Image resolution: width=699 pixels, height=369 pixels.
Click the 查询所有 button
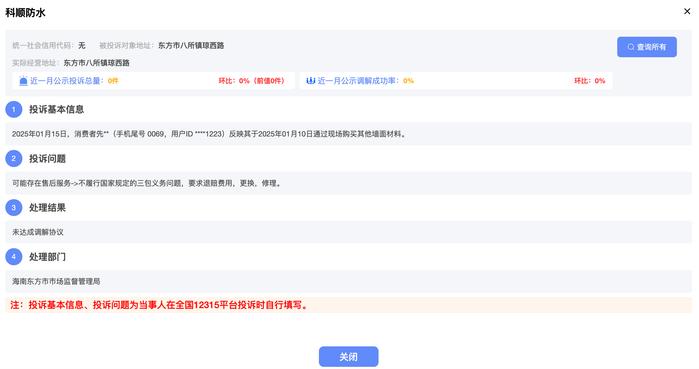[x=646, y=47]
